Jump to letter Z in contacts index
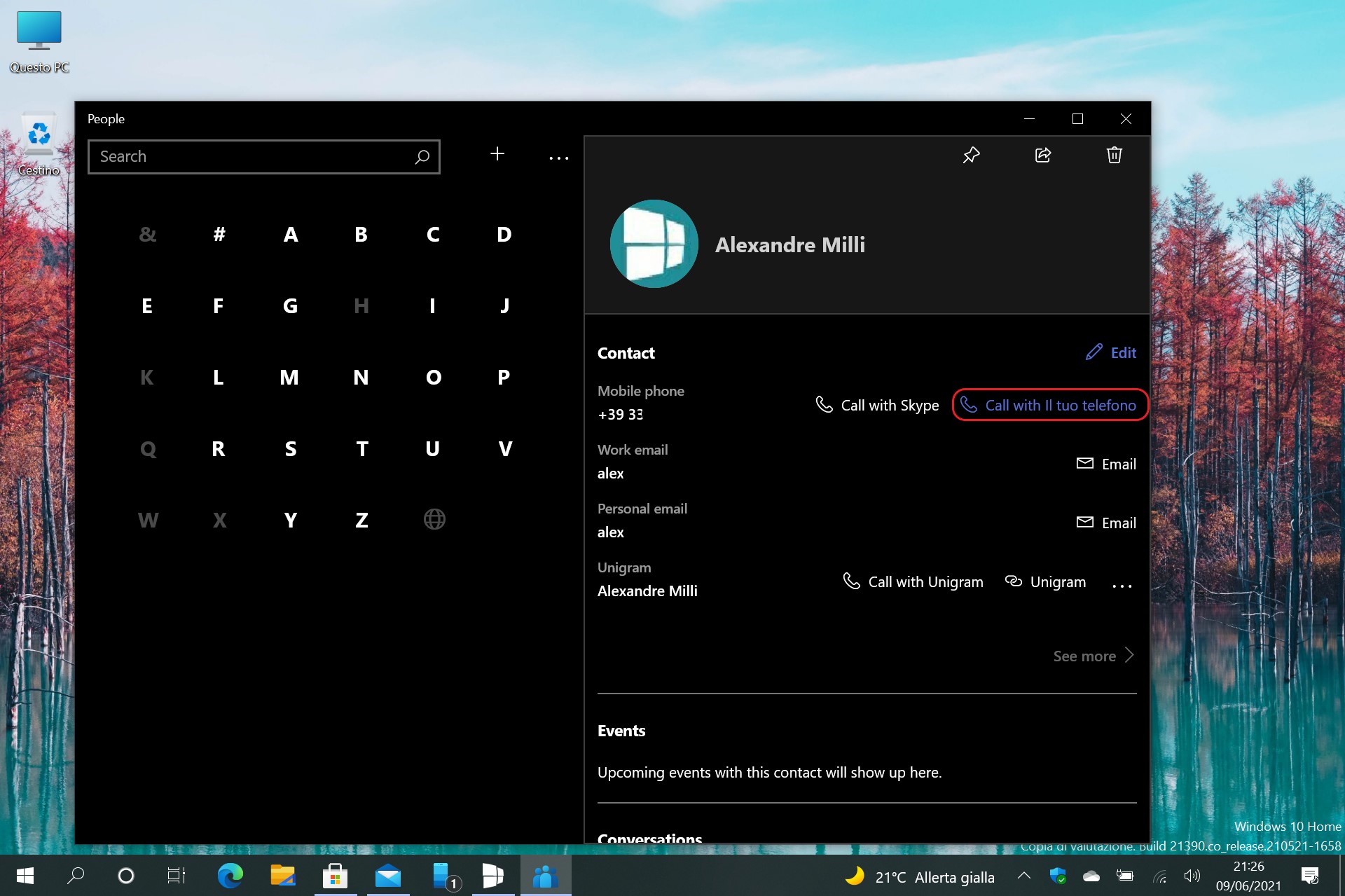The height and width of the screenshot is (896, 1345). [x=361, y=520]
